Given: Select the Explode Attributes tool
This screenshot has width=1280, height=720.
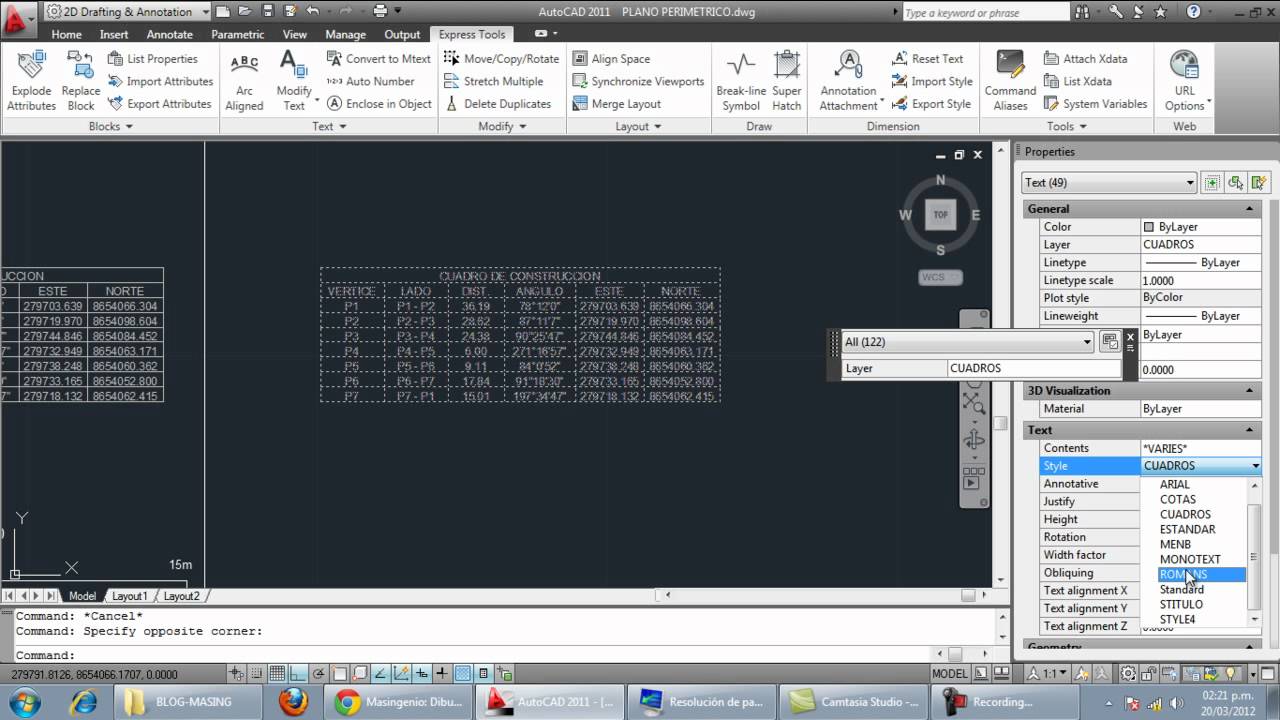Looking at the screenshot, I should point(30,81).
